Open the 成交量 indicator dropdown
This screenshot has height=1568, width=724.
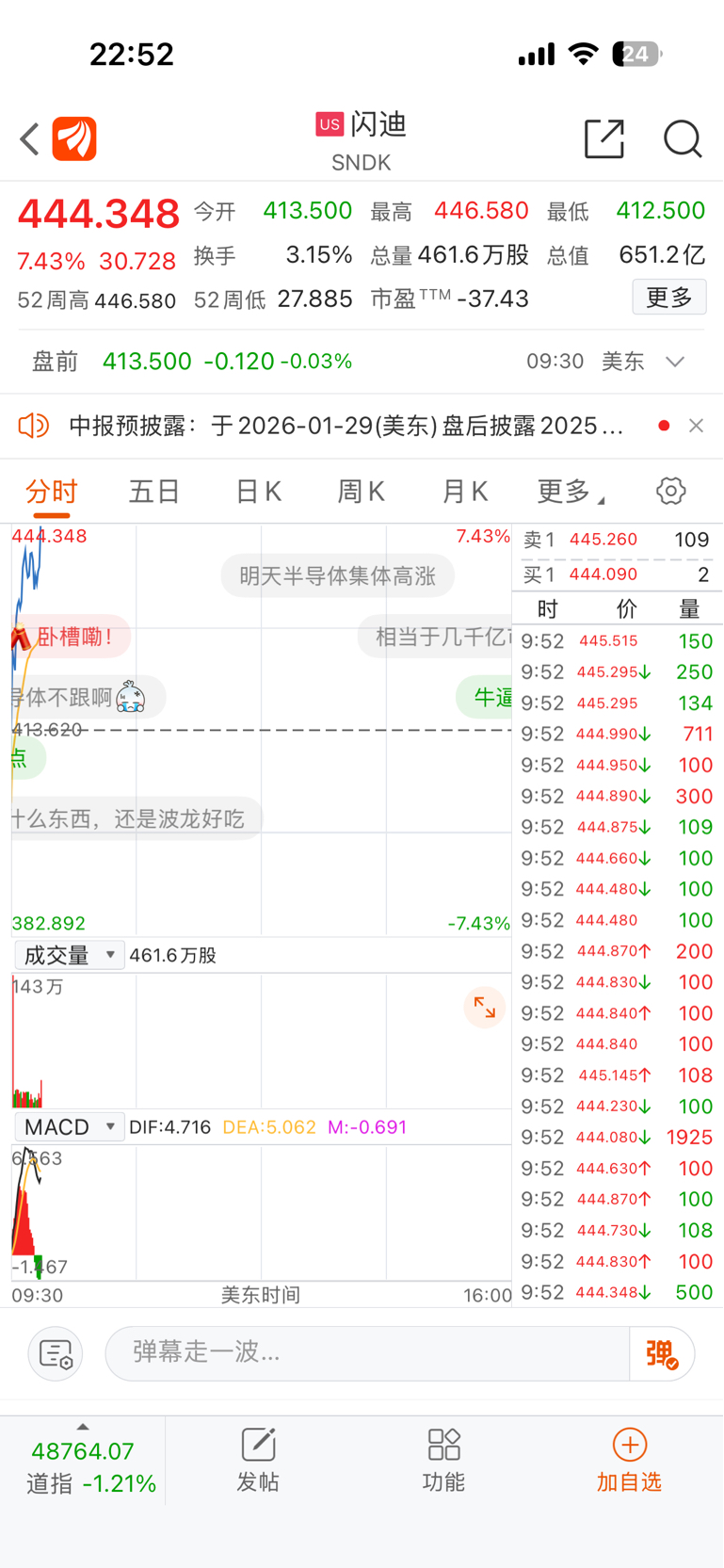pos(70,955)
